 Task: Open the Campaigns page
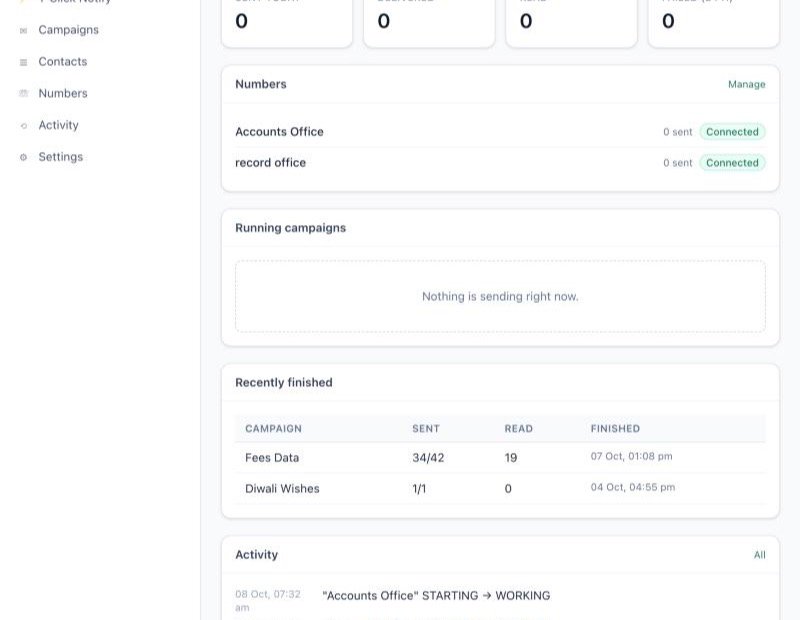coord(68,30)
